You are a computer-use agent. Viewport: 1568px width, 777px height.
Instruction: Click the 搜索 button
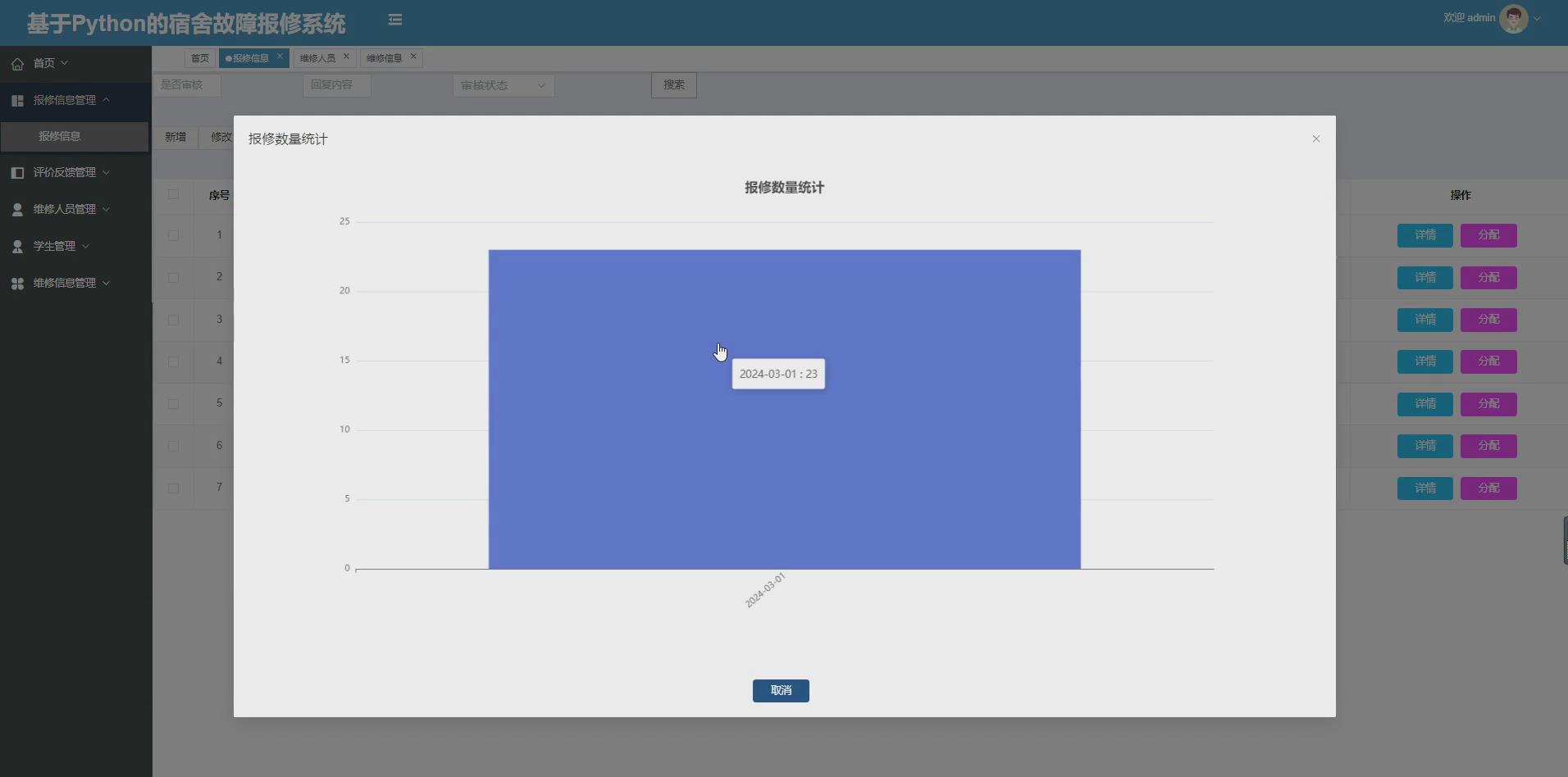(674, 85)
